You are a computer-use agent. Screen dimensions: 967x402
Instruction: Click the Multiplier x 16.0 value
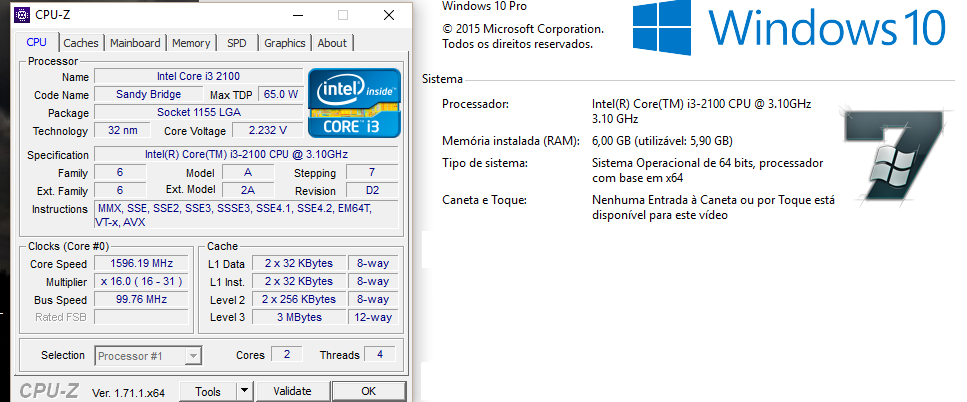click(141, 281)
